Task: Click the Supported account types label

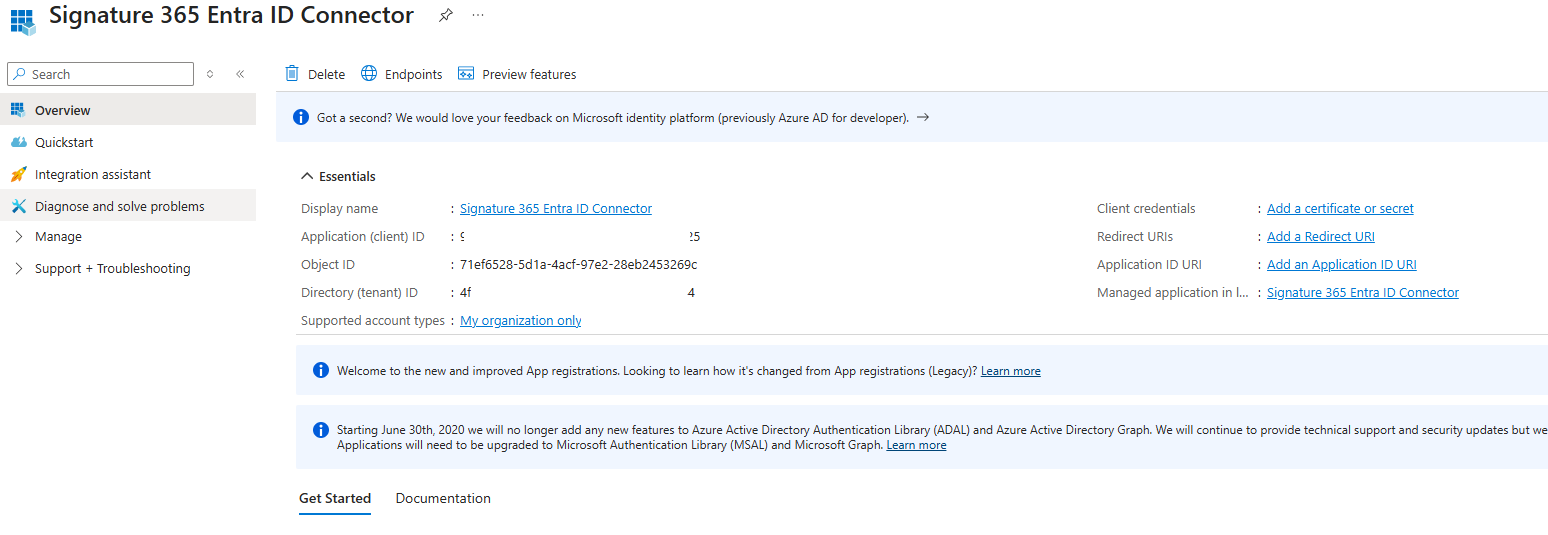Action: (x=373, y=321)
